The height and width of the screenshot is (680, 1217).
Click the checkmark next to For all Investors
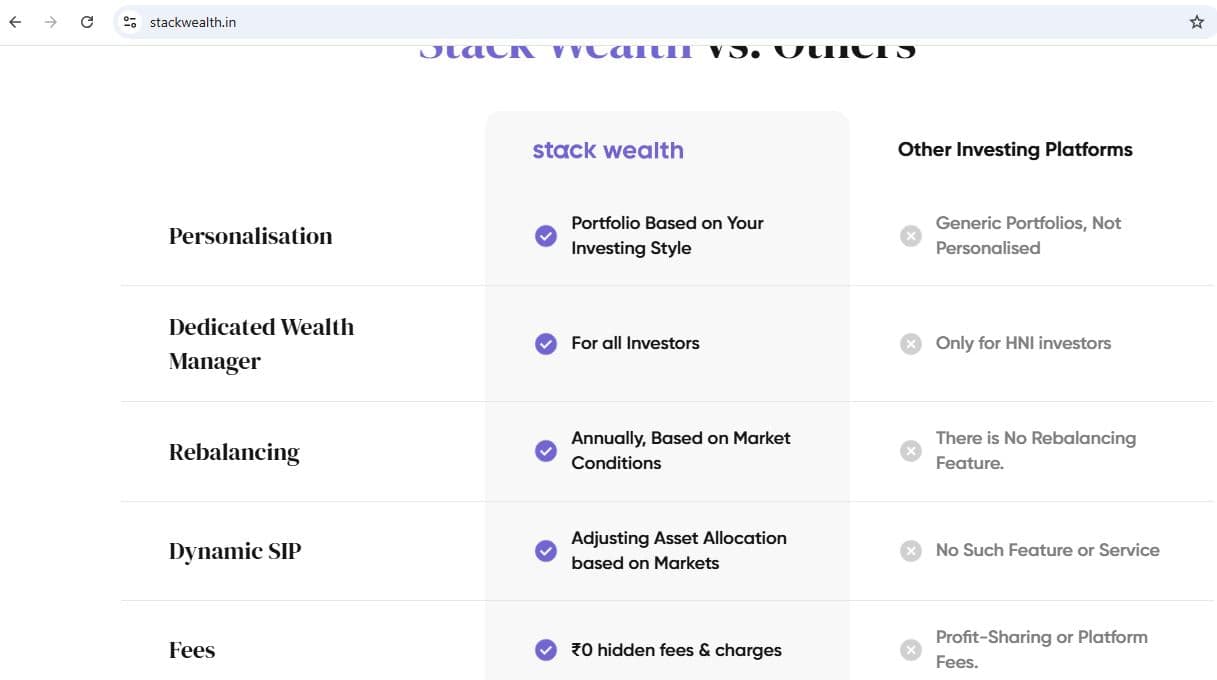tap(546, 343)
